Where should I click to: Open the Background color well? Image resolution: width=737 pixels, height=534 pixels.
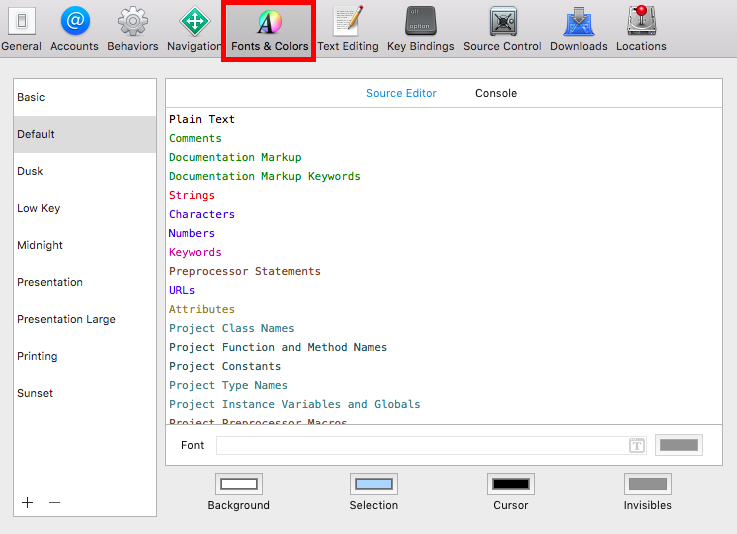[x=239, y=484]
